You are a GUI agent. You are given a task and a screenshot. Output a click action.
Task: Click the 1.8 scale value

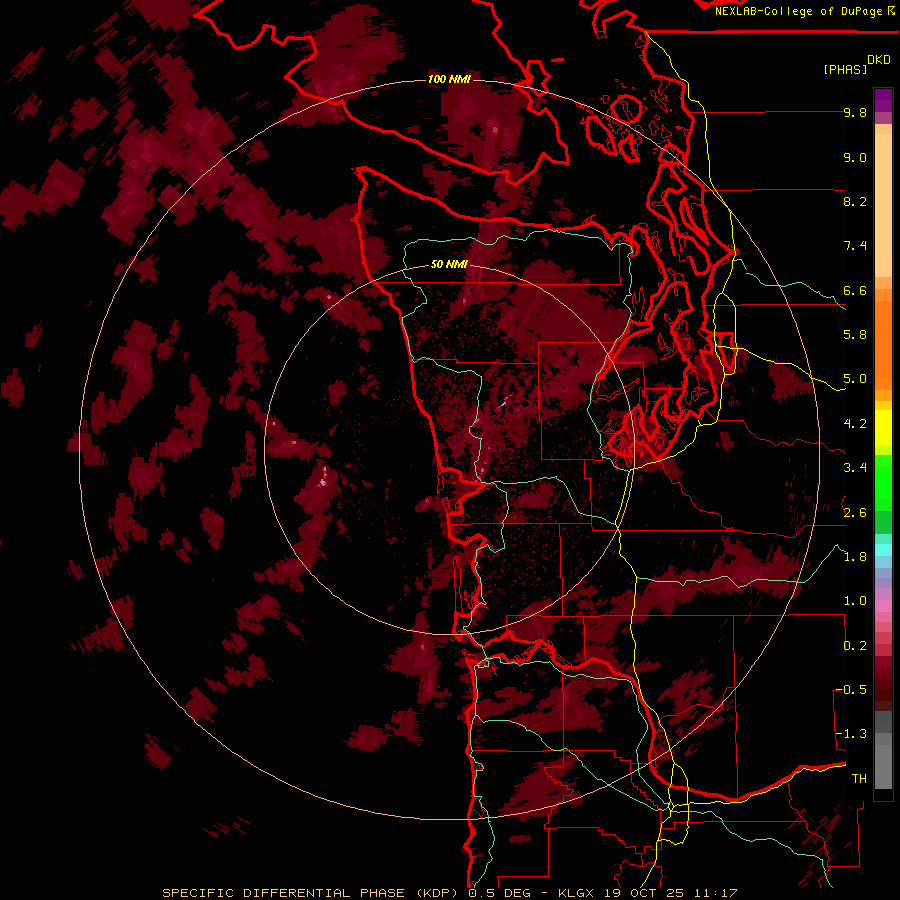[855, 557]
